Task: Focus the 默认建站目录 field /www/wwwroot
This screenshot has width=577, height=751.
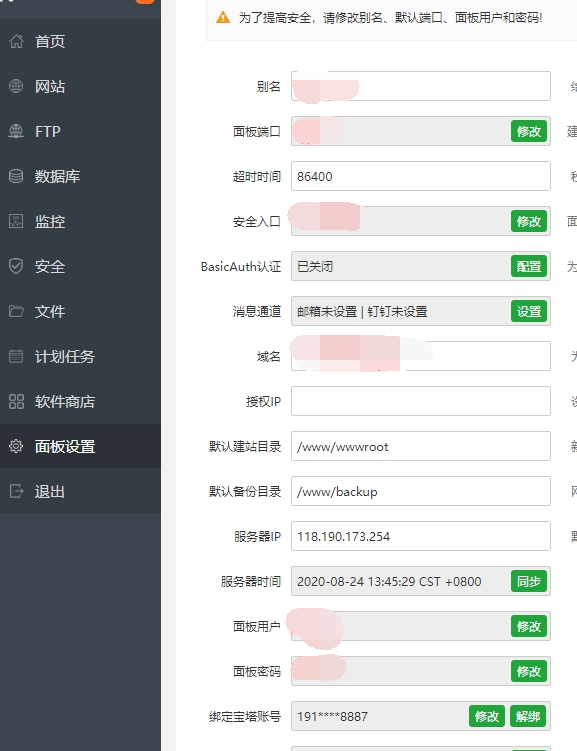Action: [421, 446]
